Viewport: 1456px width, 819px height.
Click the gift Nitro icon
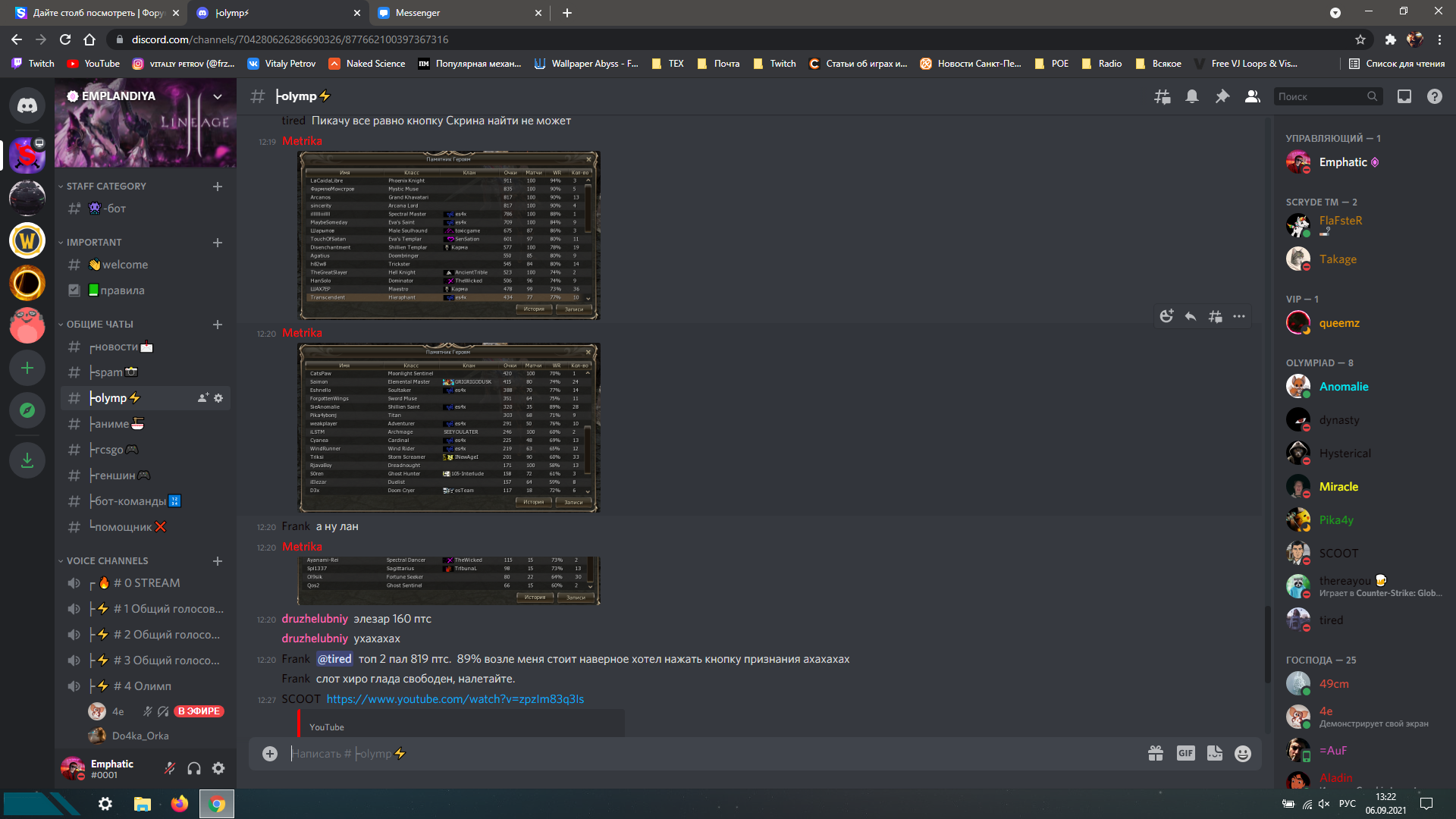click(1155, 753)
